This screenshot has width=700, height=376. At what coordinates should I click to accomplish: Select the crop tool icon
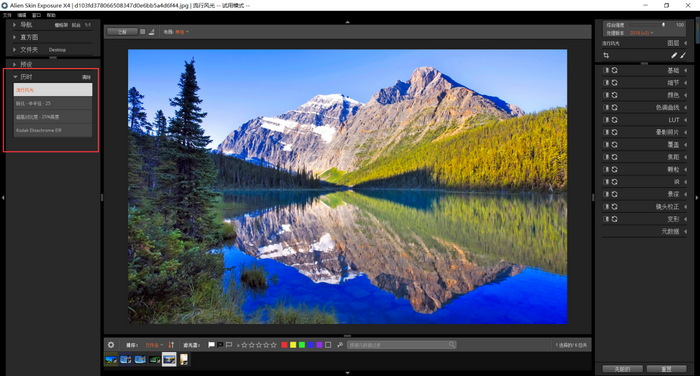(x=606, y=55)
